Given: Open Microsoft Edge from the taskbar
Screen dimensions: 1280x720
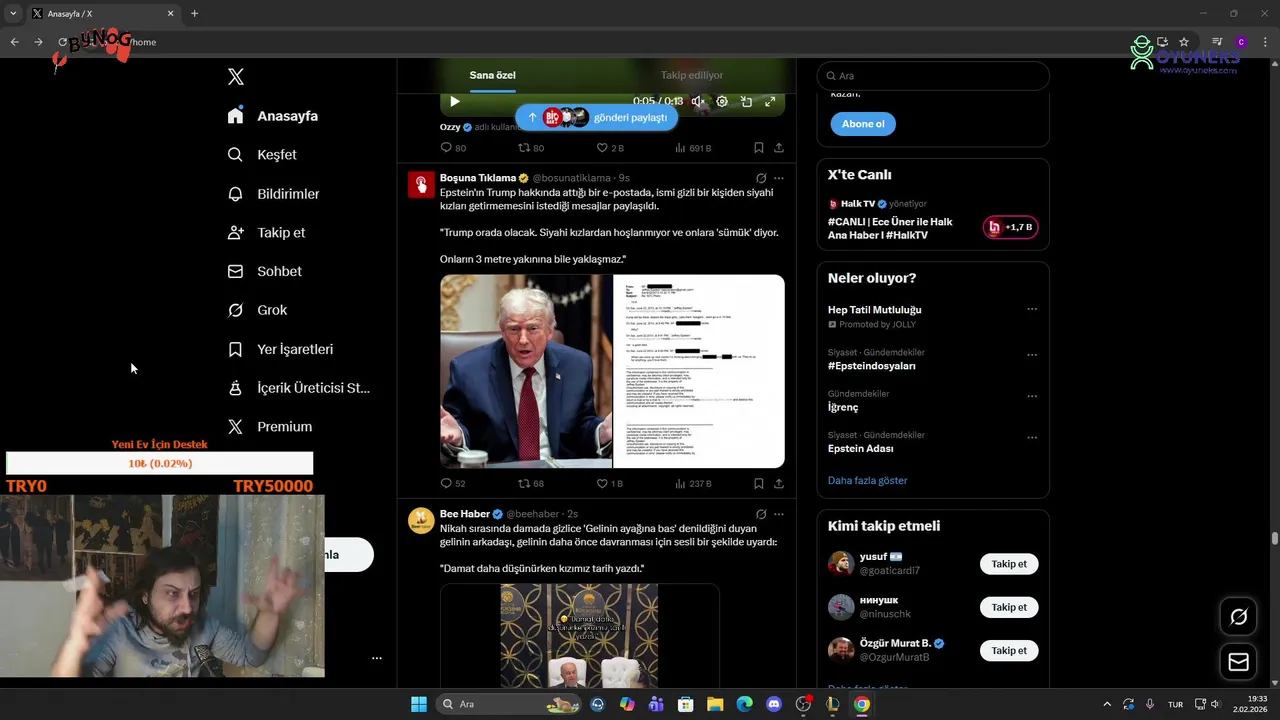Looking at the screenshot, I should tap(745, 704).
